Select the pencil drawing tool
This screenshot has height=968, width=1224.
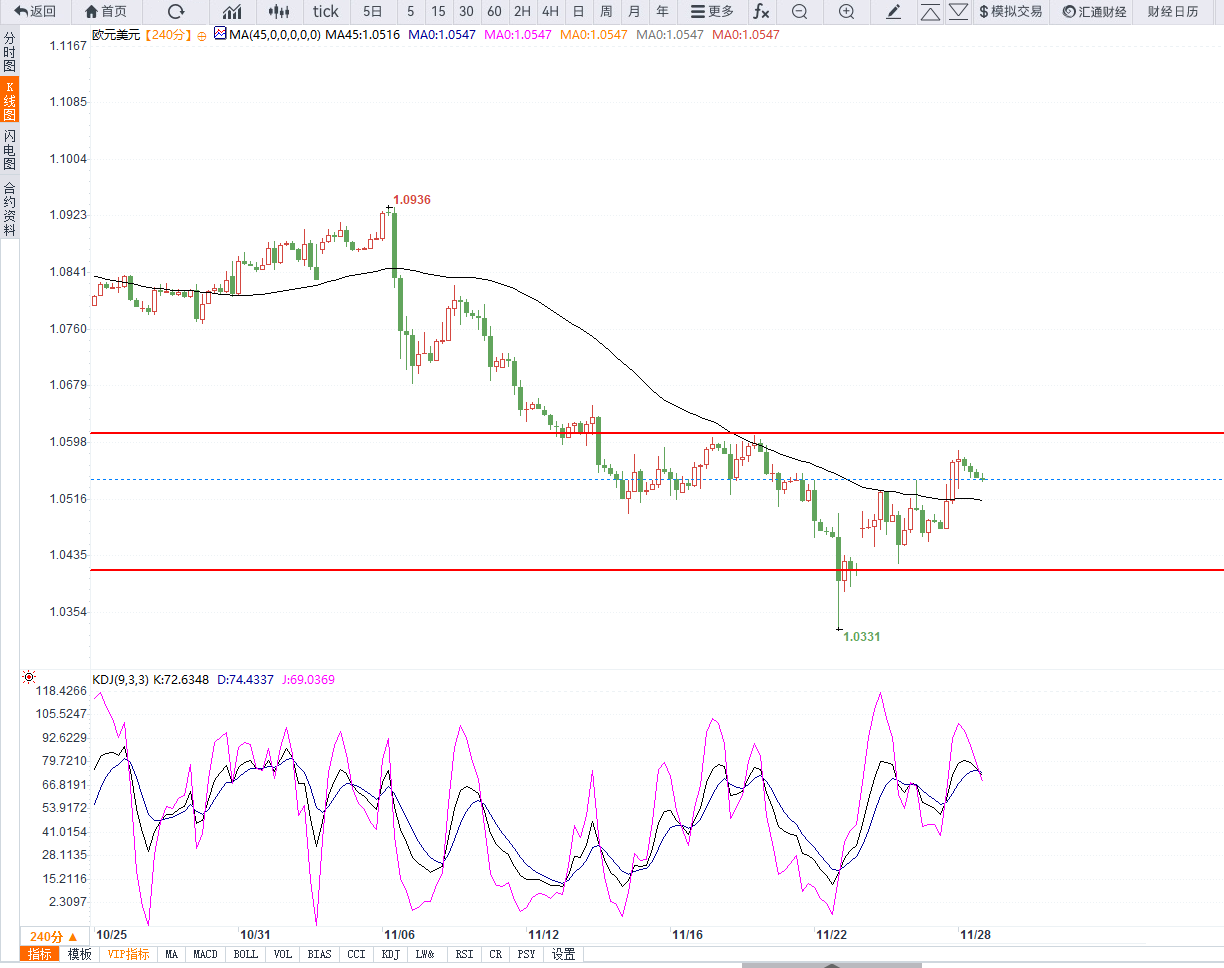pos(894,12)
